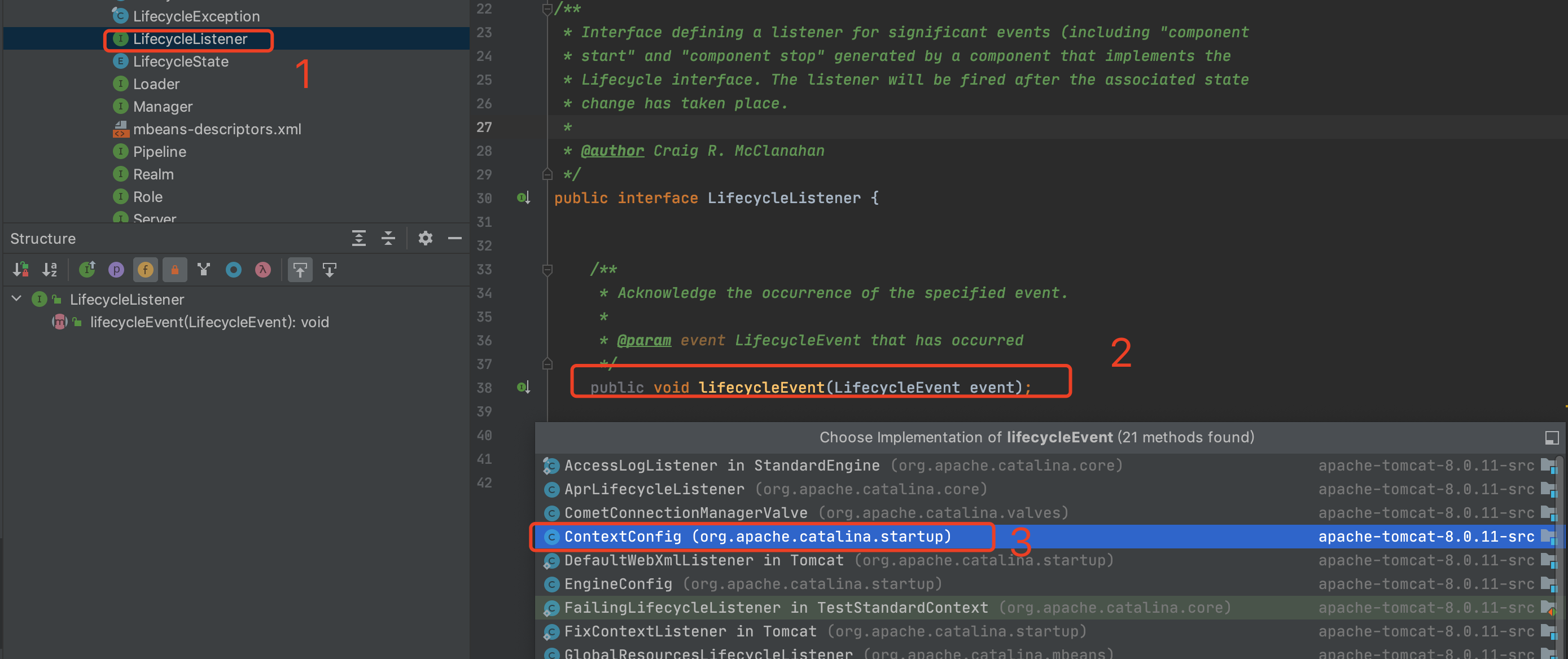
Task: Fold Javadoc comment at line 33
Action: click(547, 269)
